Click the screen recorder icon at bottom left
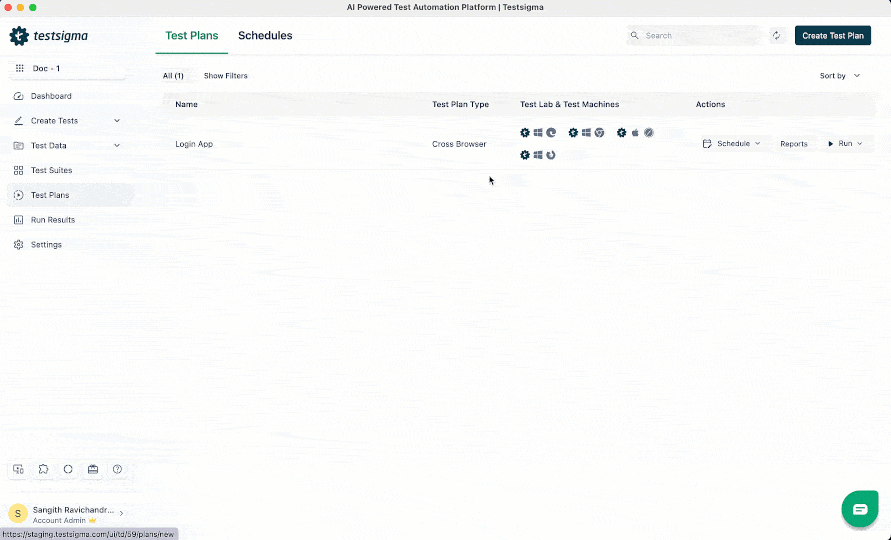 click(18, 469)
